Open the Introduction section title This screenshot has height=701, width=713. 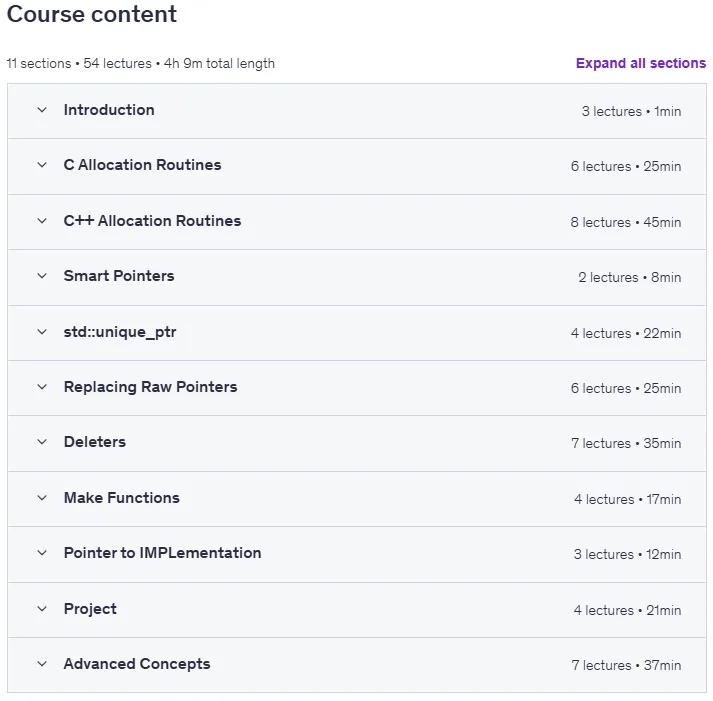(109, 110)
